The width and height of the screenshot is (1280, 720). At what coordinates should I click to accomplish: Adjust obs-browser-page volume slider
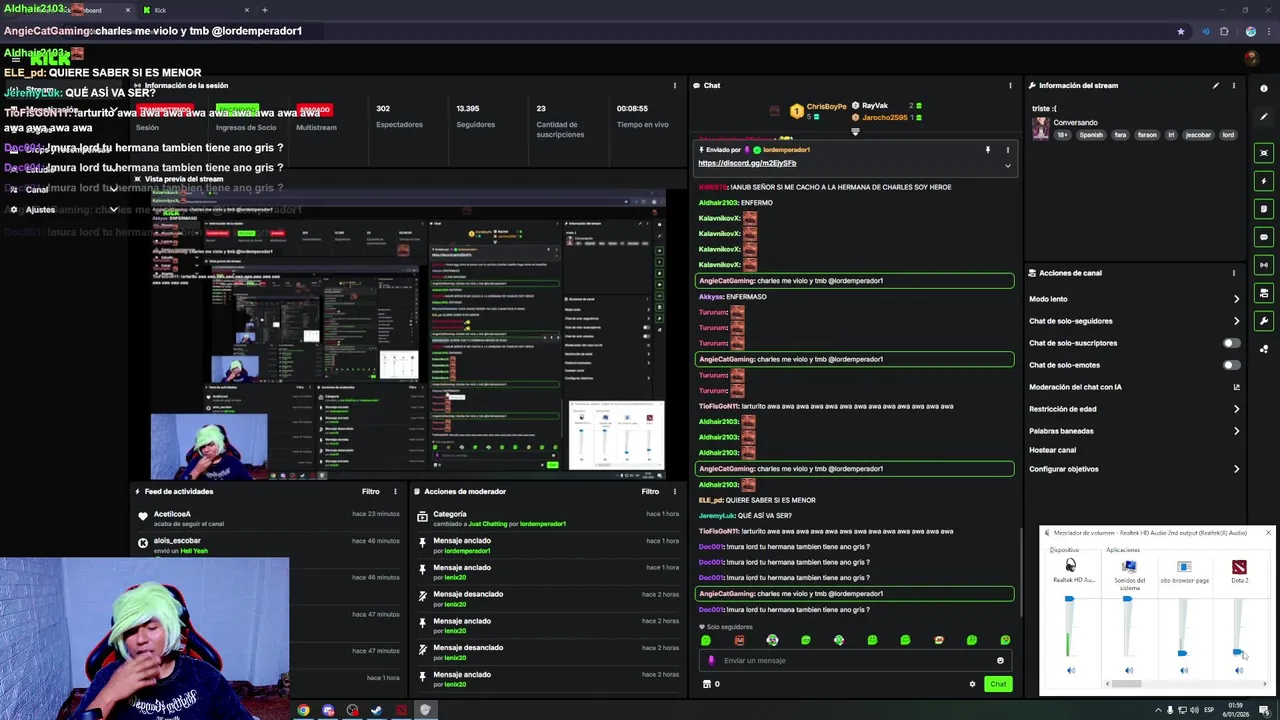[x=1182, y=654]
